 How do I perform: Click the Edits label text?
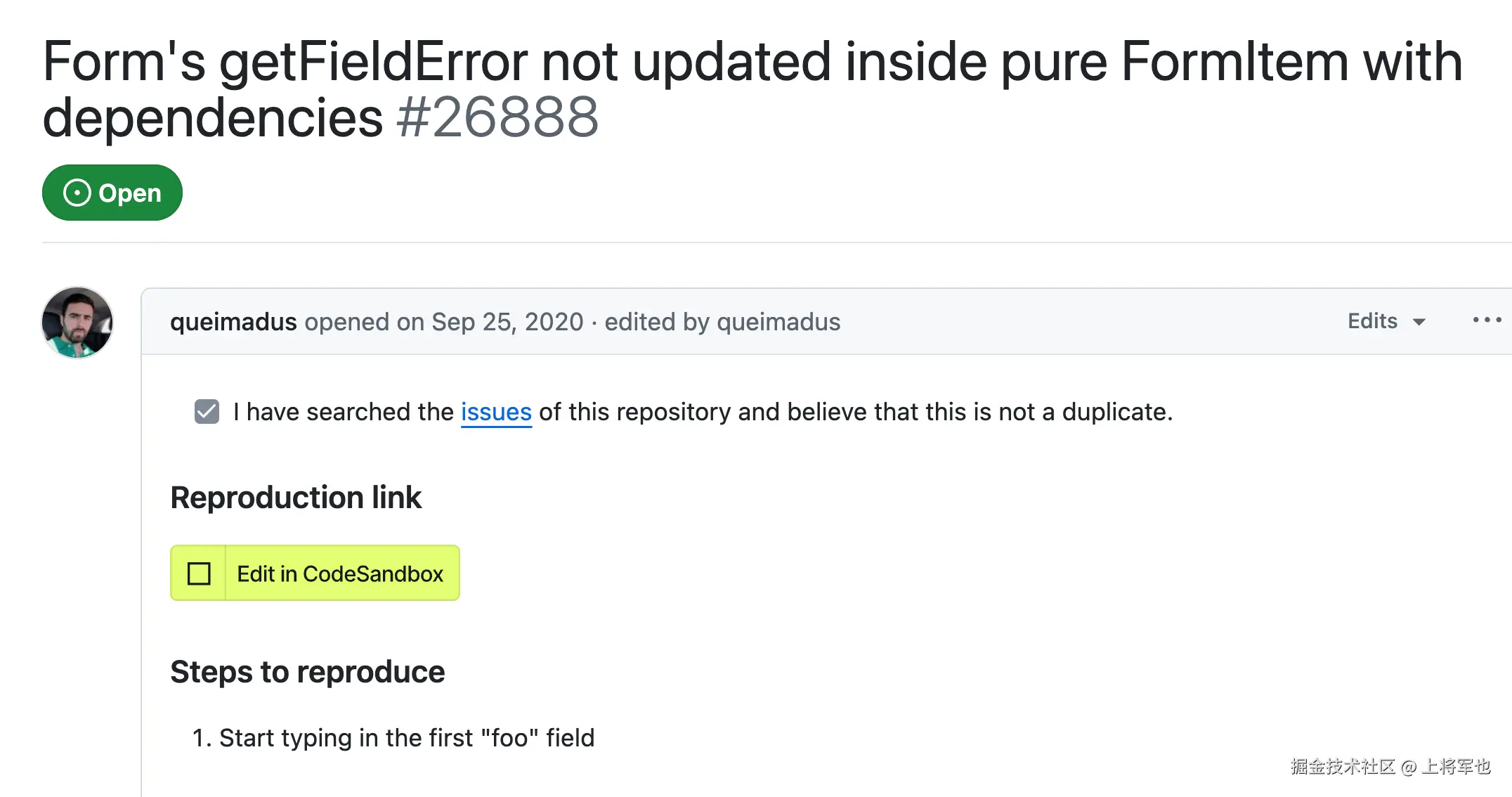click(1372, 321)
